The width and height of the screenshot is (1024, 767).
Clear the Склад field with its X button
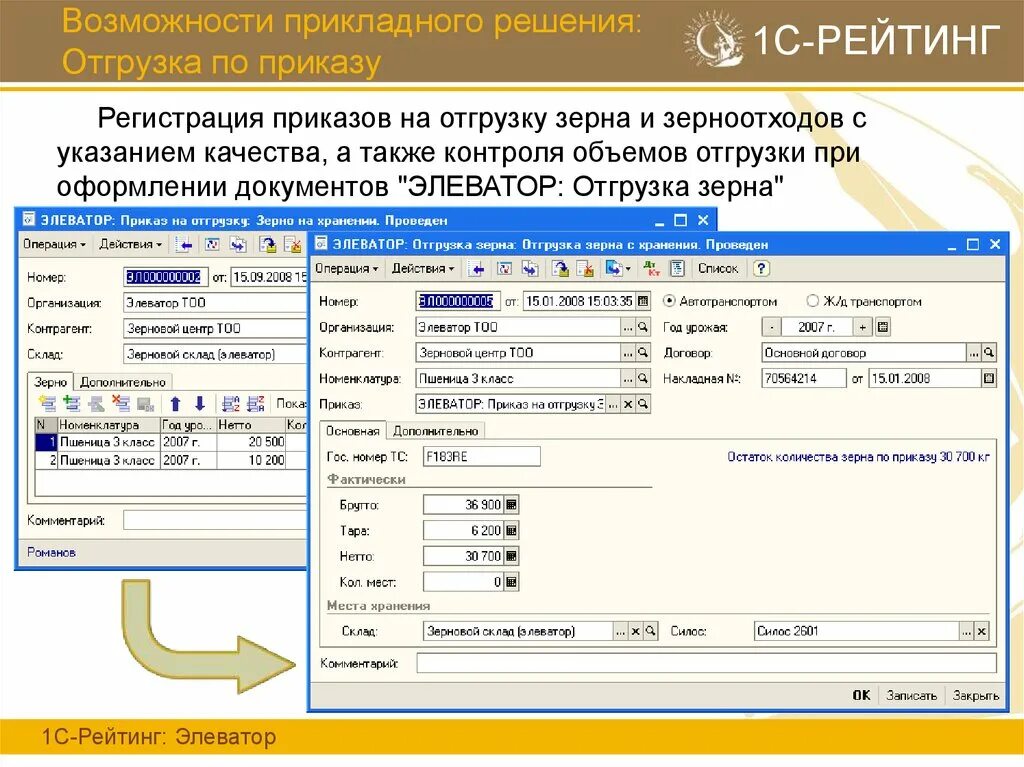click(635, 631)
